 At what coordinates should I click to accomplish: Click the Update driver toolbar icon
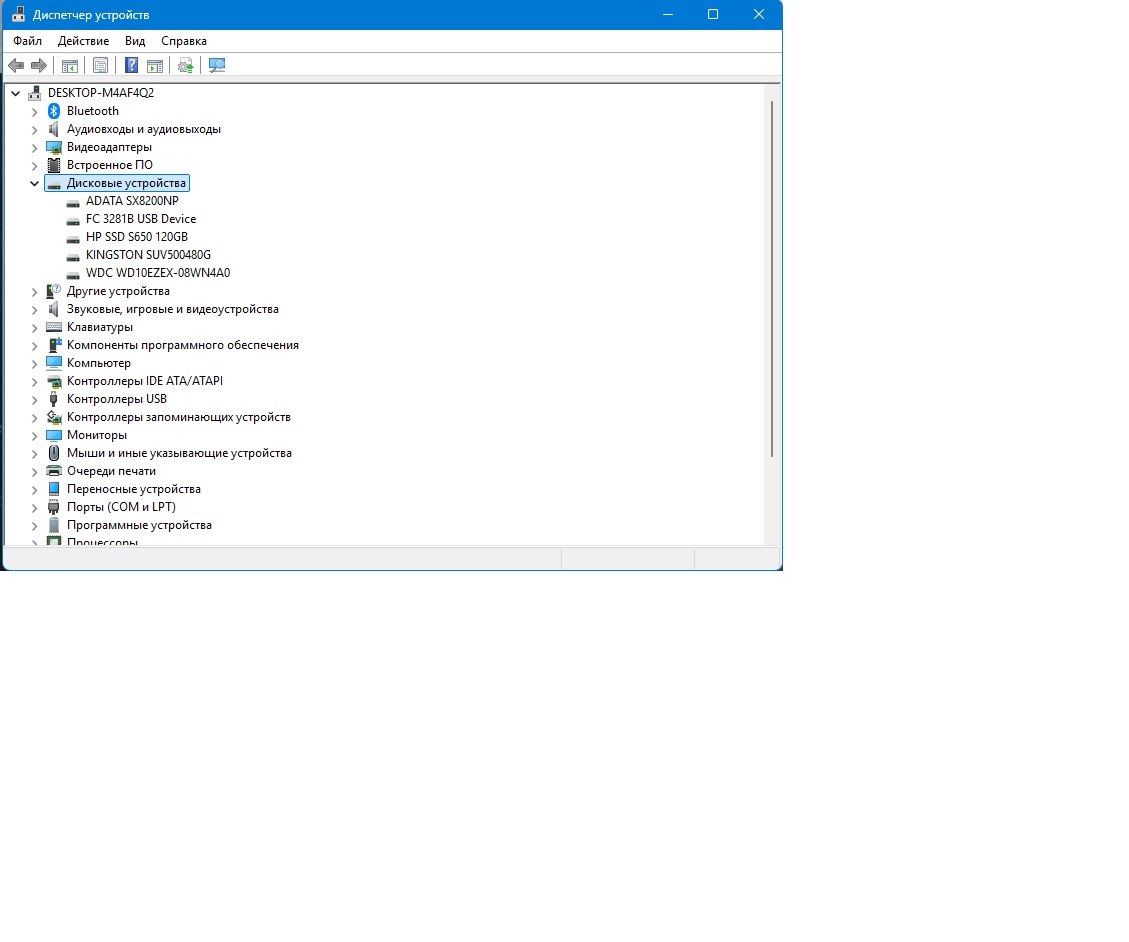click(x=185, y=66)
